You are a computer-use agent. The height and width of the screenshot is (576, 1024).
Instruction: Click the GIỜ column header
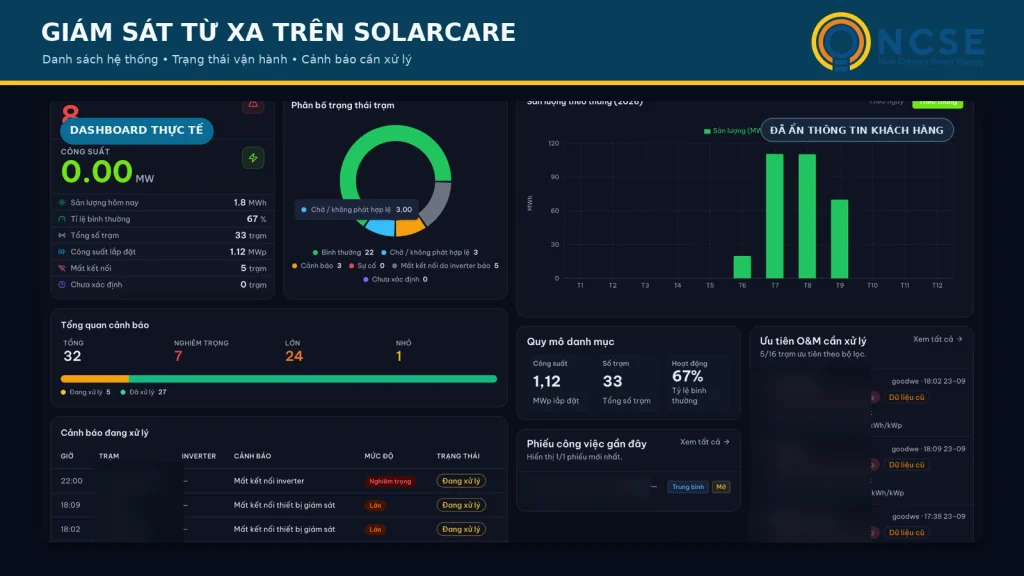(67, 456)
